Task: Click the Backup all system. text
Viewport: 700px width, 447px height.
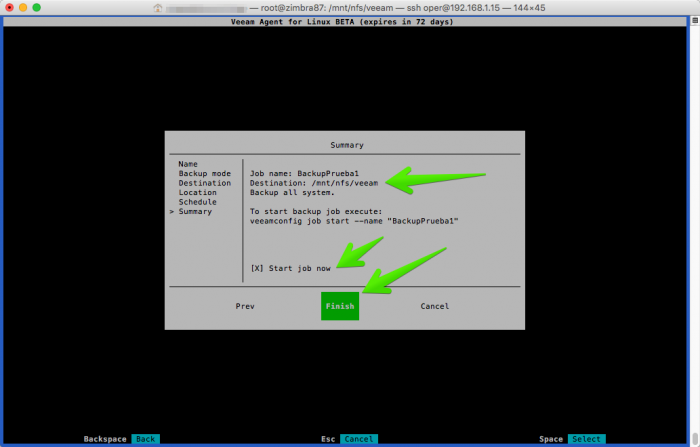Action: 292,192
